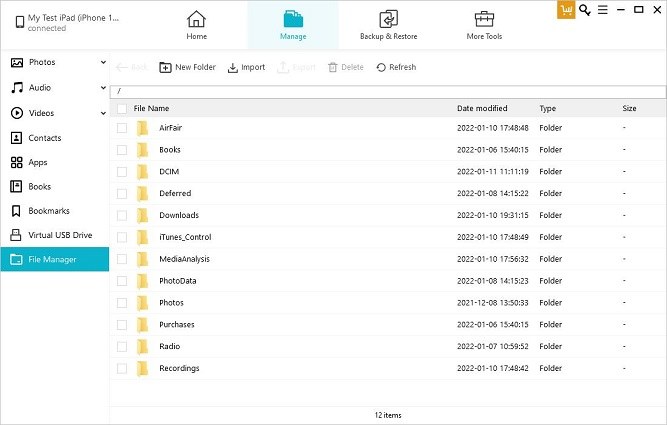Expand the Audio sidebar category arrow
This screenshot has width=667, height=425.
(x=103, y=88)
